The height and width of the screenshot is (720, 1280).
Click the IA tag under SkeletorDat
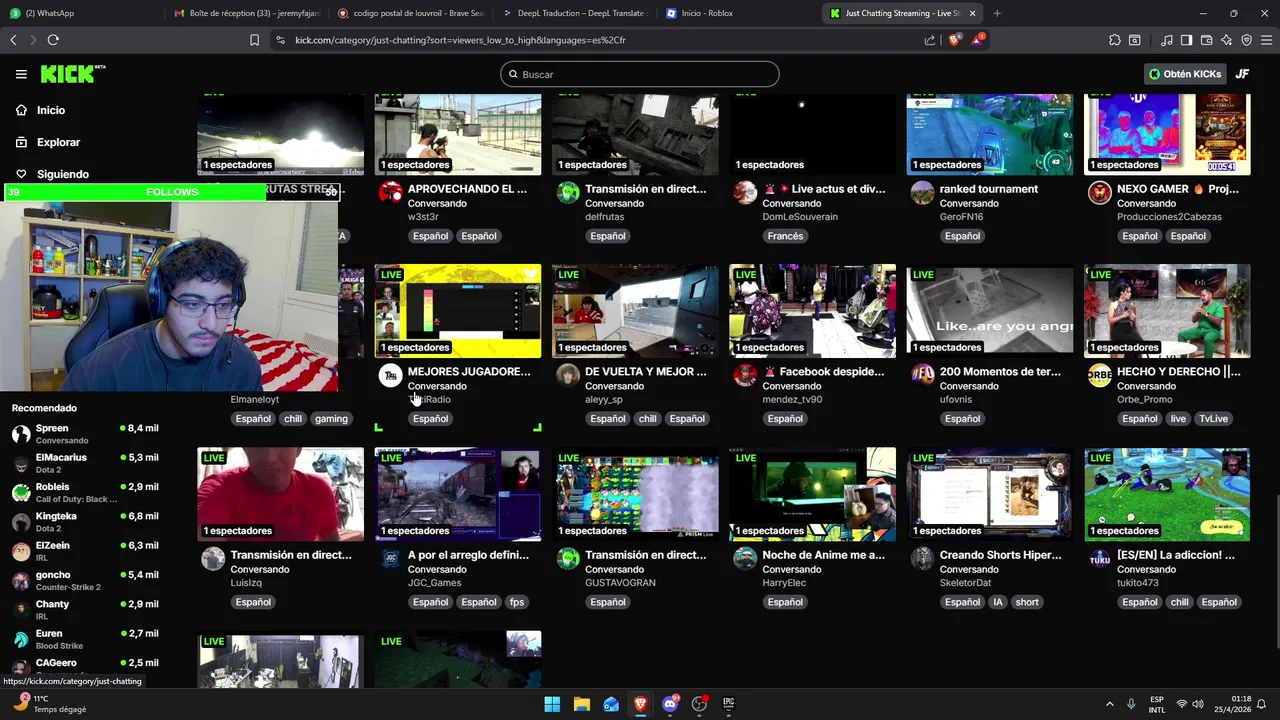[x=997, y=602]
